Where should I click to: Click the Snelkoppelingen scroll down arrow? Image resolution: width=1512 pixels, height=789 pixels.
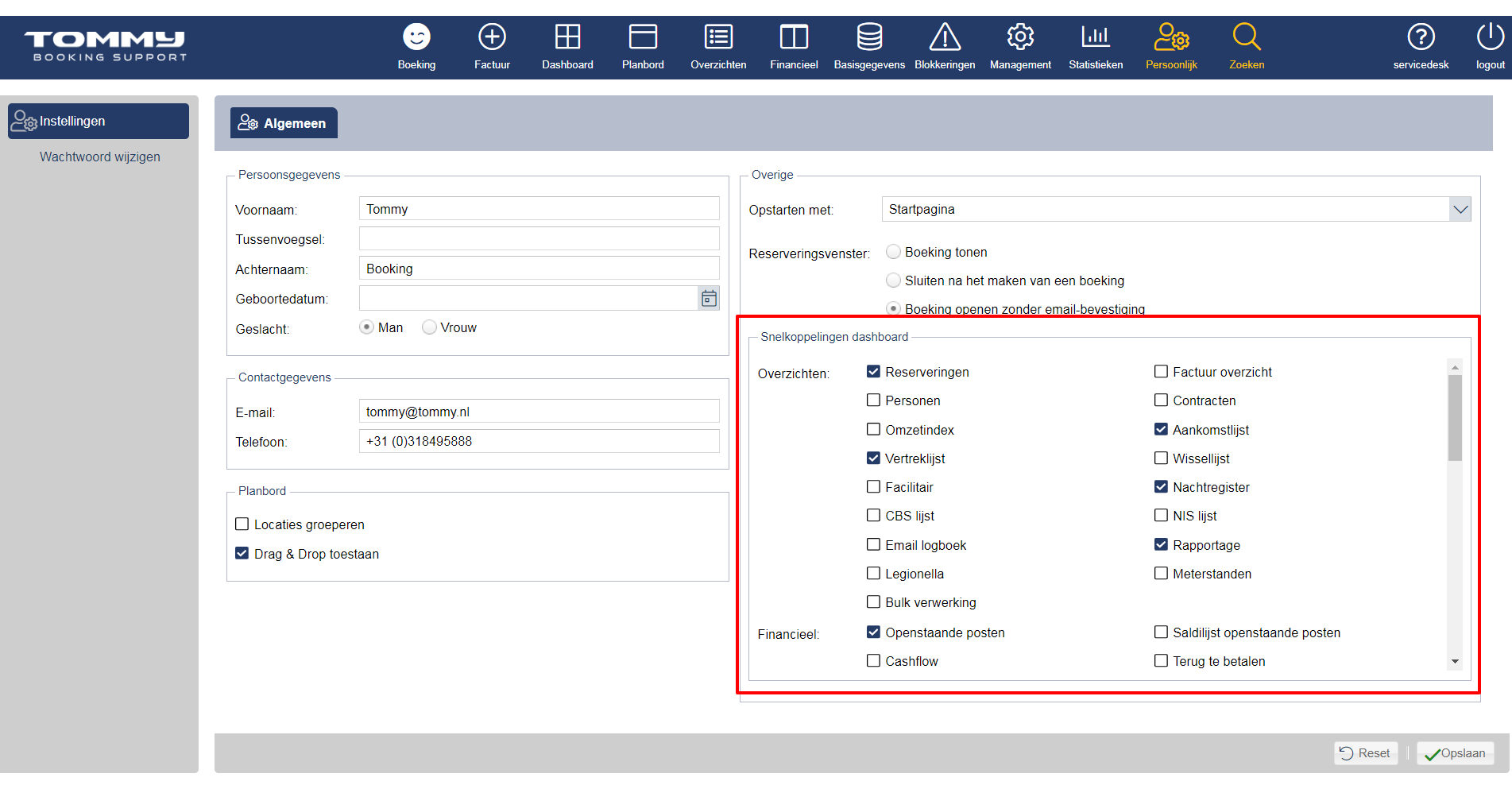tap(1455, 662)
